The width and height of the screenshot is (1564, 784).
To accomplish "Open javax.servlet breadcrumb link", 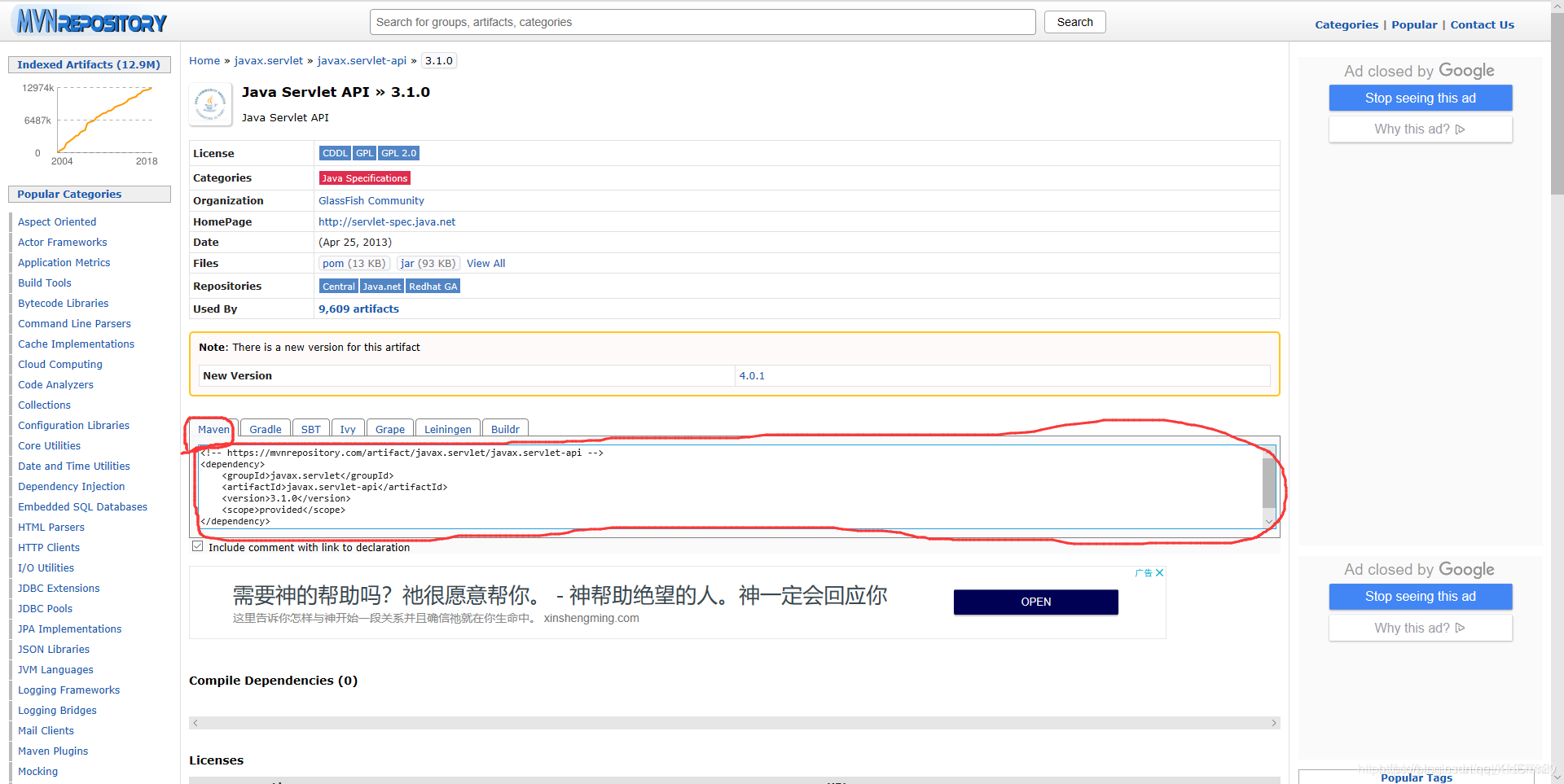I will point(269,60).
